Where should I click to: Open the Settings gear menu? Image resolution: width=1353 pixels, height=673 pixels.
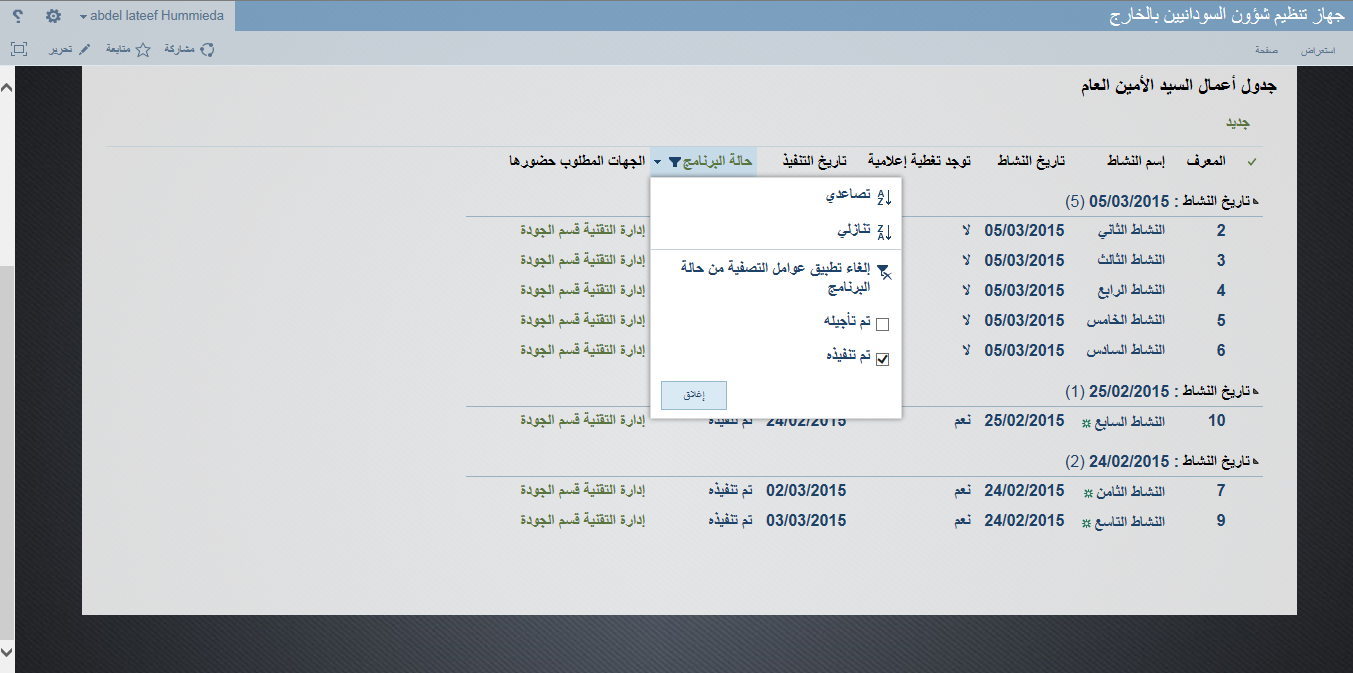pos(54,16)
